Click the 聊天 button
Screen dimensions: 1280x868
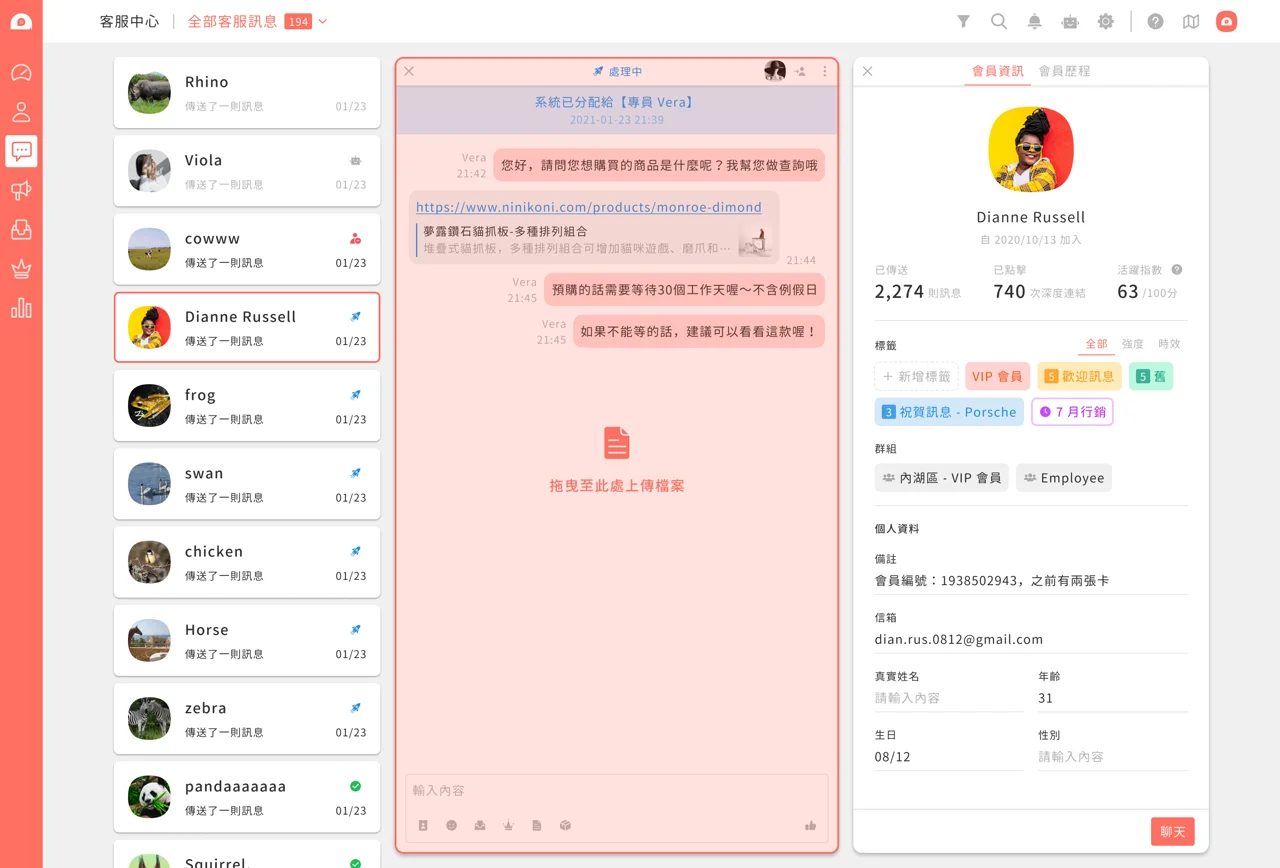1173,831
